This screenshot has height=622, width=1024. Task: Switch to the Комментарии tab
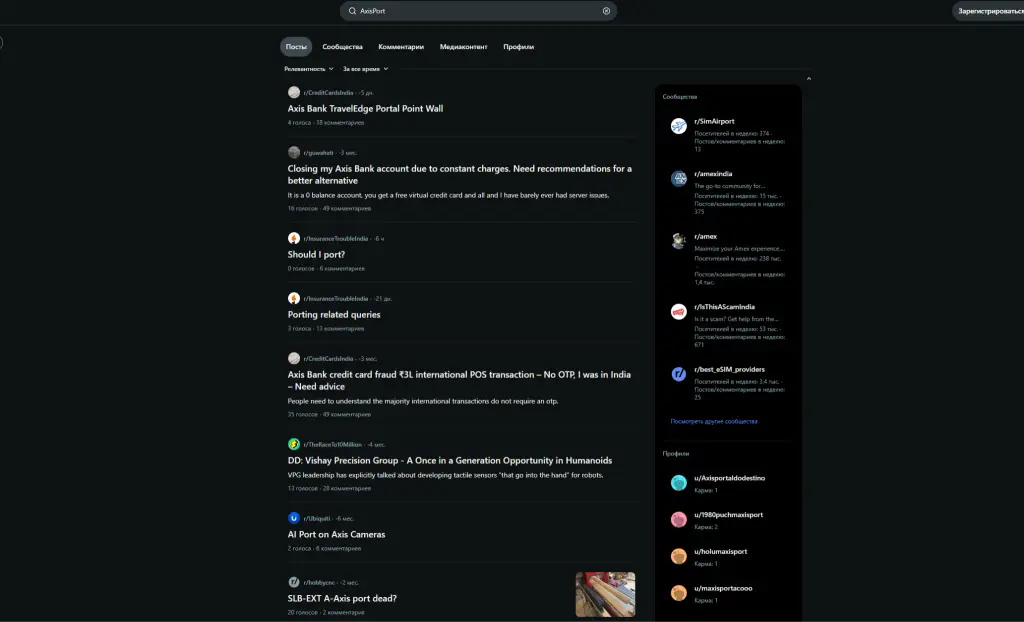(401, 46)
